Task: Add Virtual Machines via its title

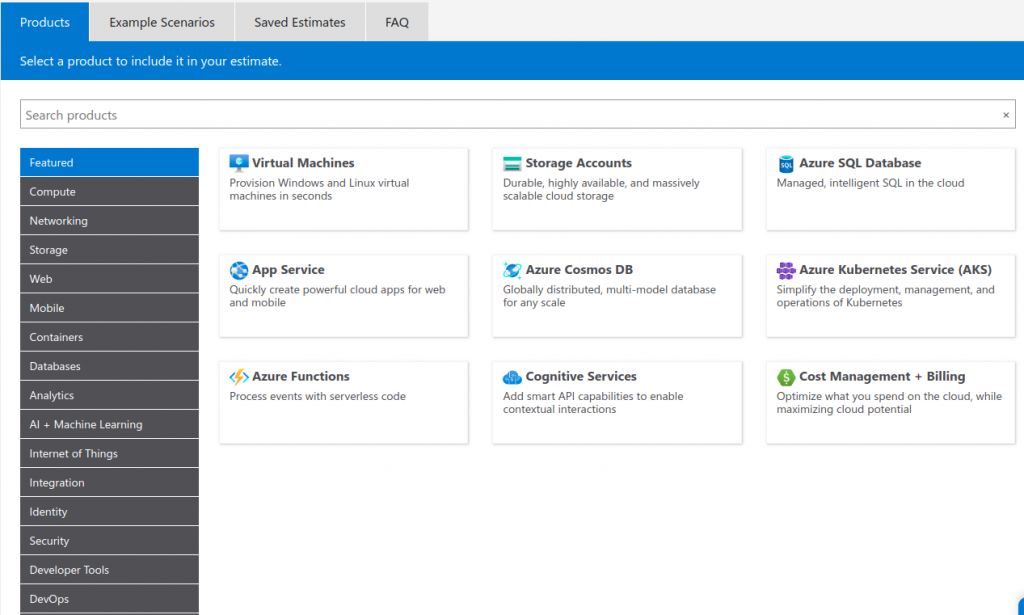Action: pyautogui.click(x=303, y=163)
